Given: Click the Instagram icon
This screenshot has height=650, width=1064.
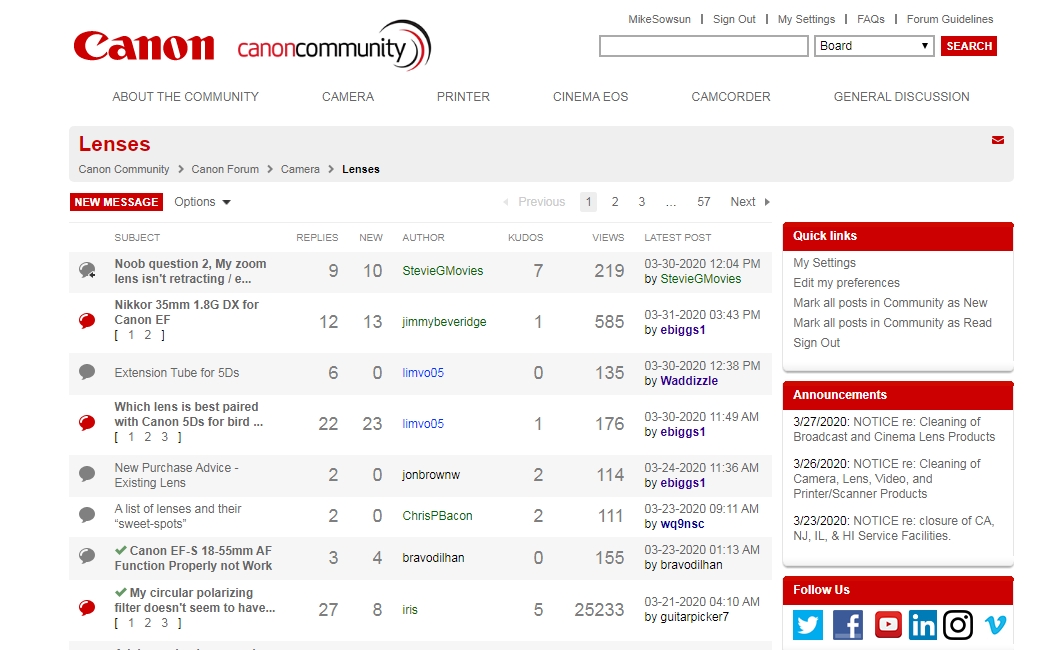Looking at the screenshot, I should pyautogui.click(x=958, y=625).
